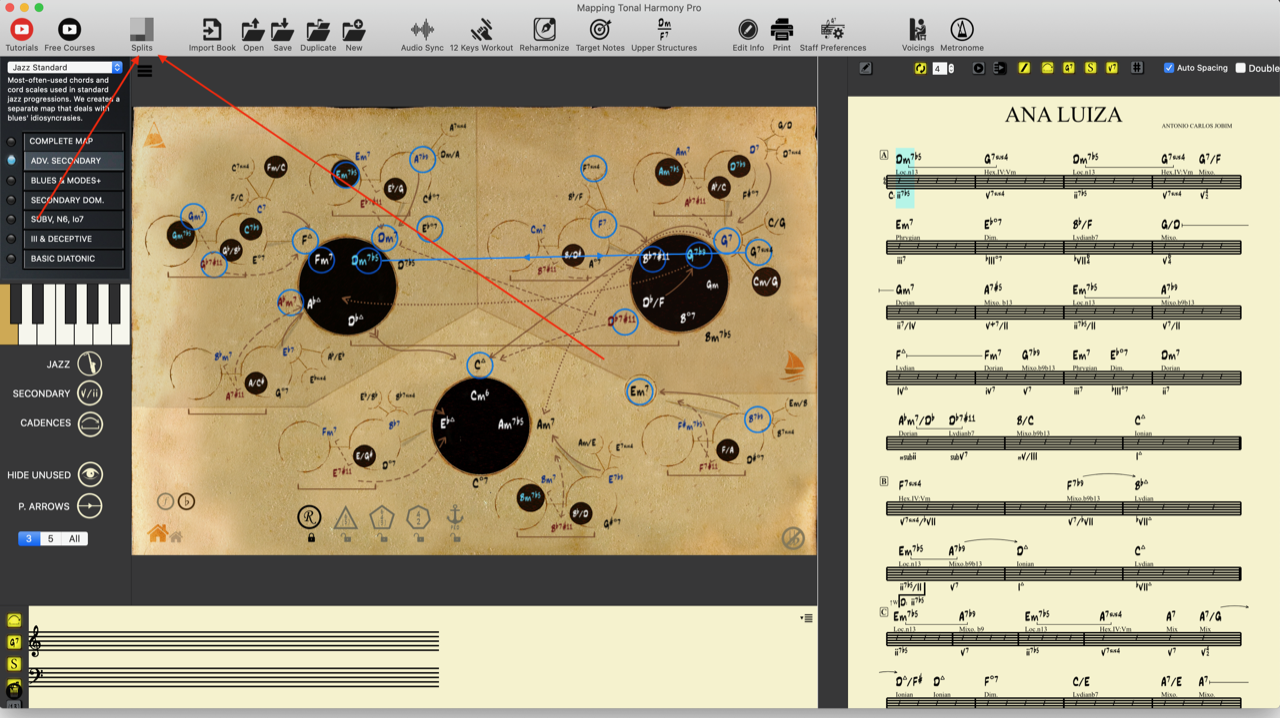Click the Reharmonize toolbar icon
The height and width of the screenshot is (718, 1280).
[544, 32]
